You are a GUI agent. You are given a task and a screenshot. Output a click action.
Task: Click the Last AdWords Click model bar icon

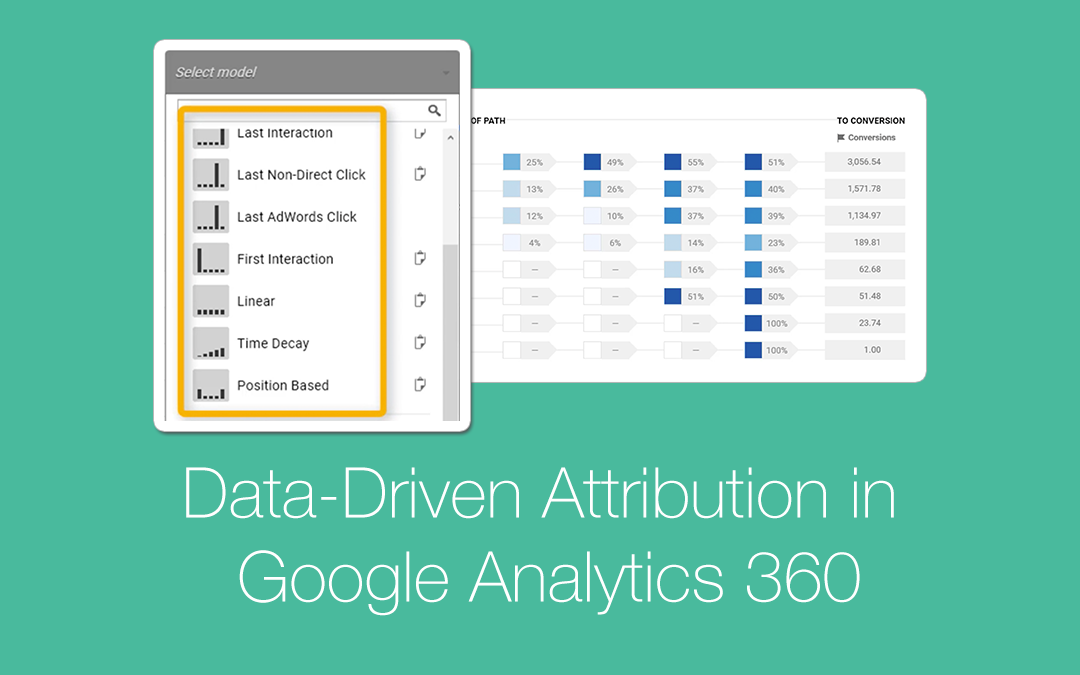click(x=211, y=217)
